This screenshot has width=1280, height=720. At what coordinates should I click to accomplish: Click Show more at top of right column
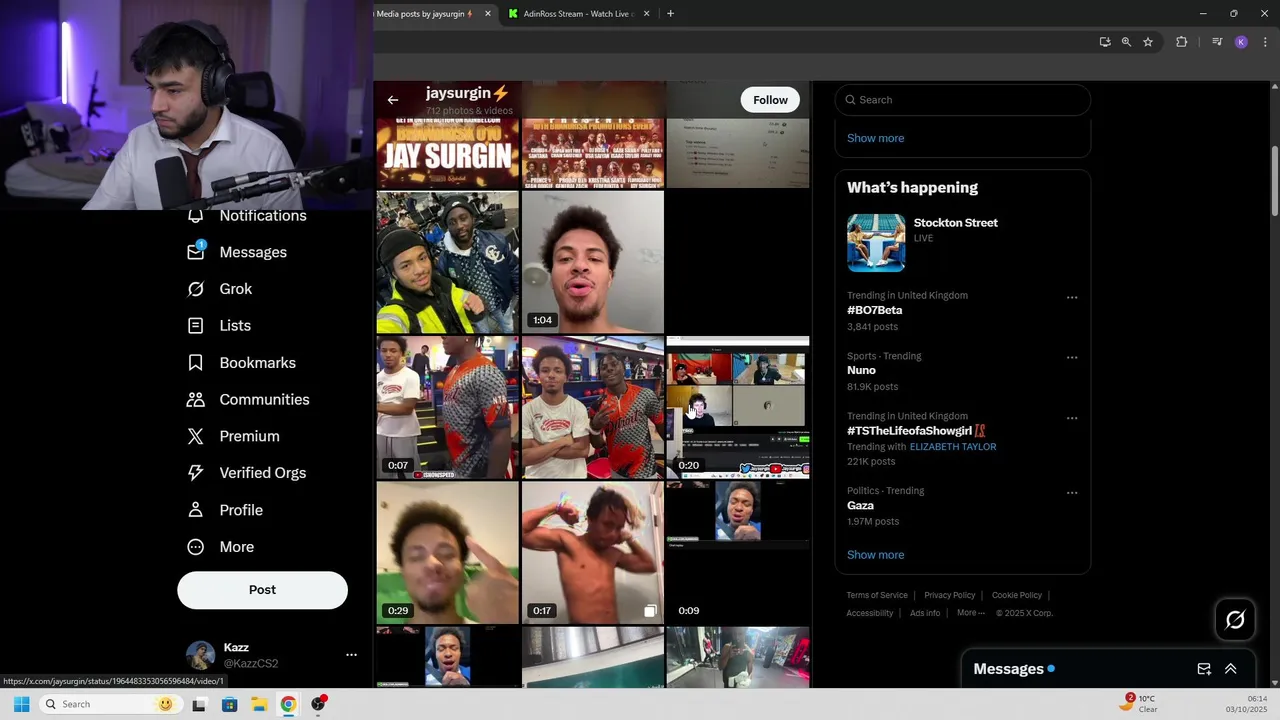pos(875,138)
